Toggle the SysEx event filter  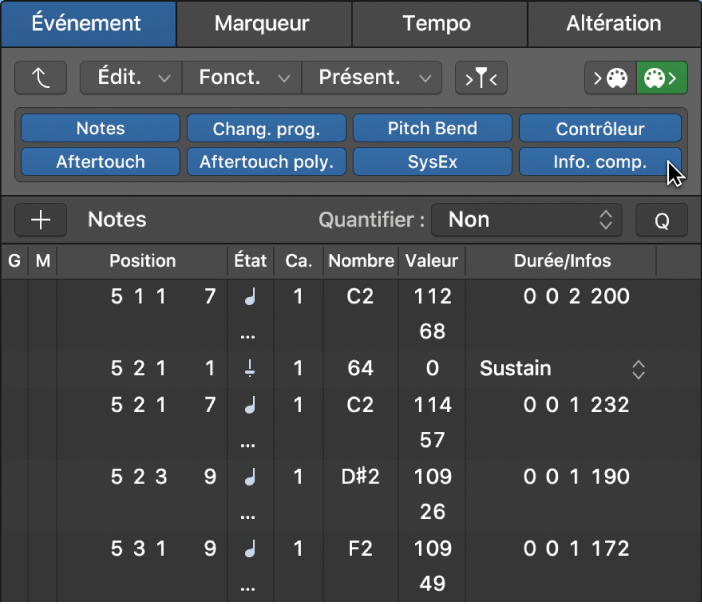(x=432, y=161)
